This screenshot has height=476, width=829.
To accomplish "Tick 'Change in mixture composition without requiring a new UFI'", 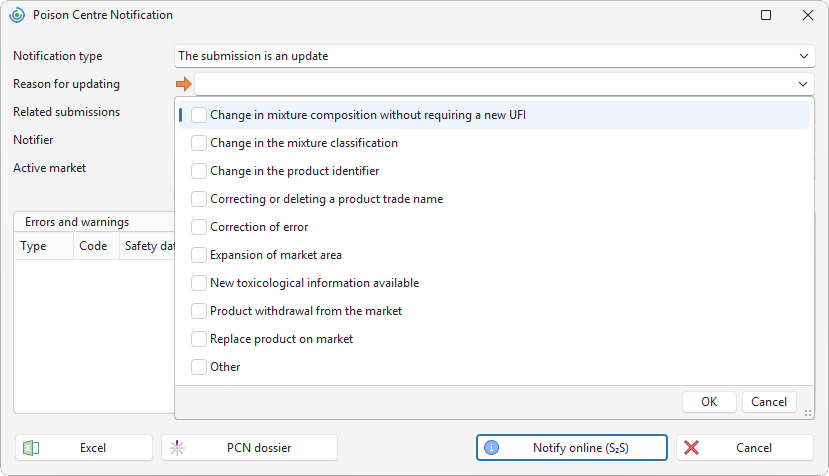I will [x=199, y=115].
